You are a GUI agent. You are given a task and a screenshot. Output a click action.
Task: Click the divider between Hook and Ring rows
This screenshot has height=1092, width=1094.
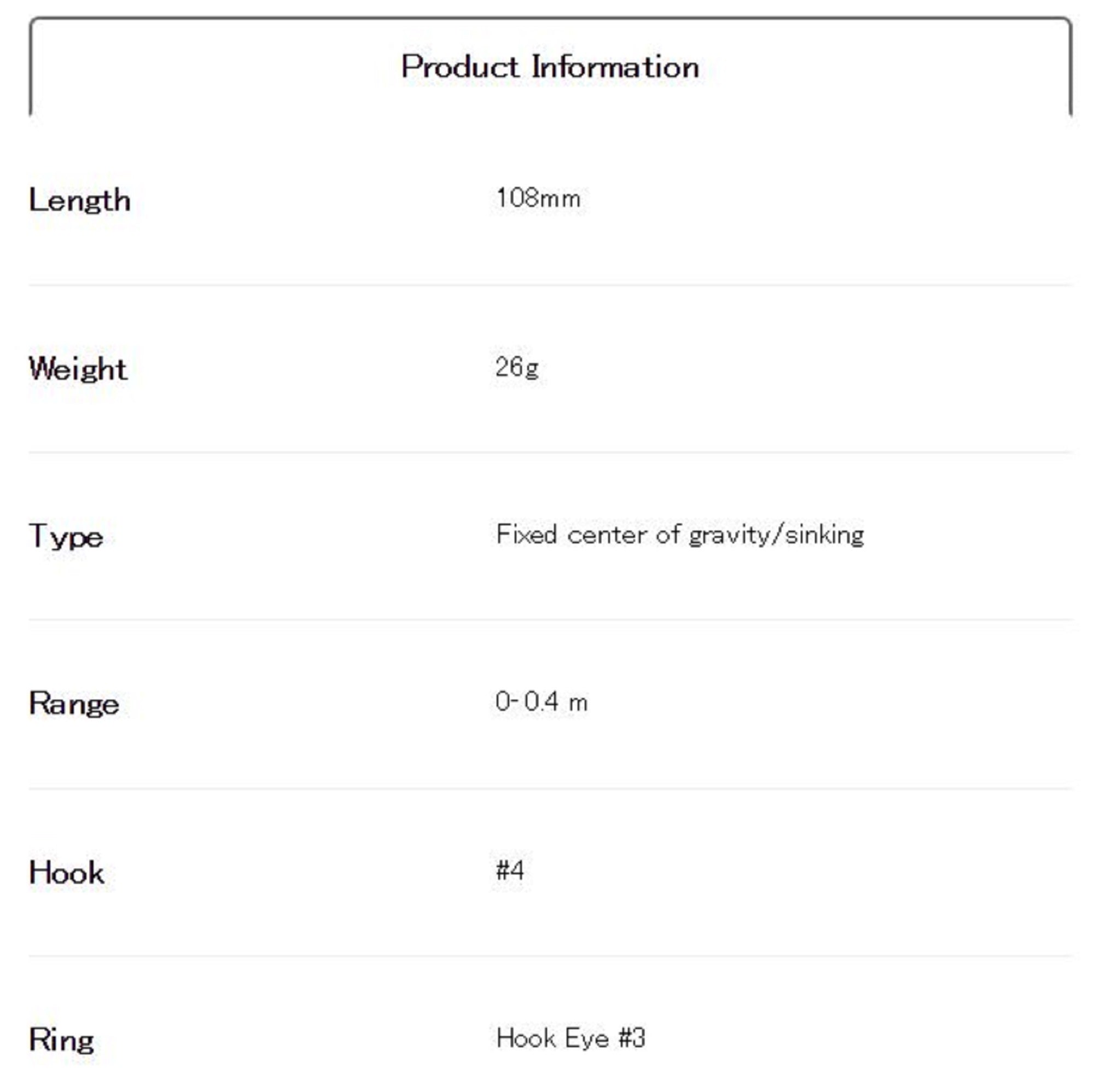point(549,956)
